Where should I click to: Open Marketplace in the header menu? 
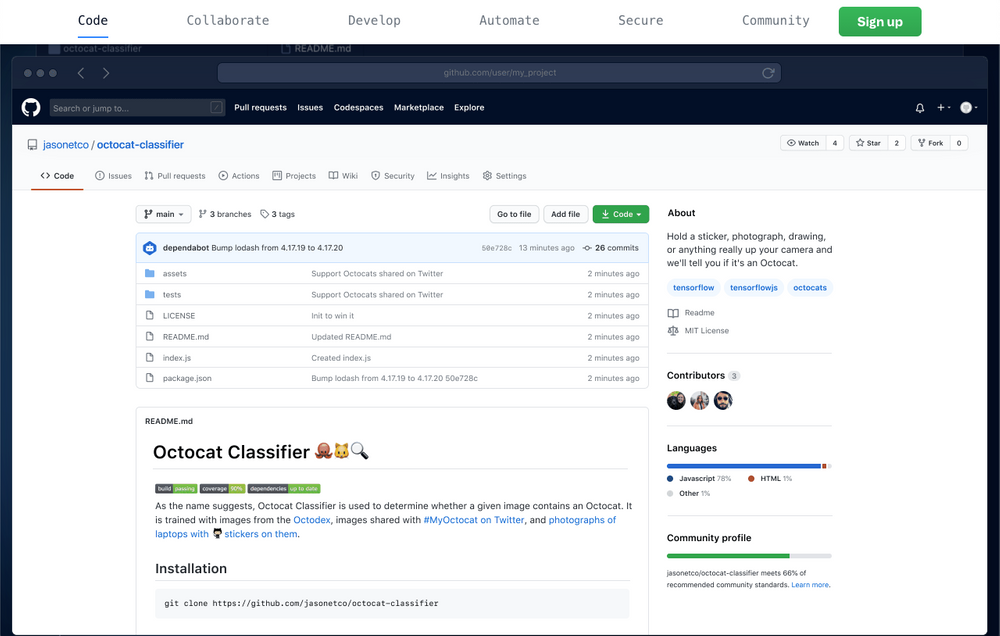click(x=418, y=107)
